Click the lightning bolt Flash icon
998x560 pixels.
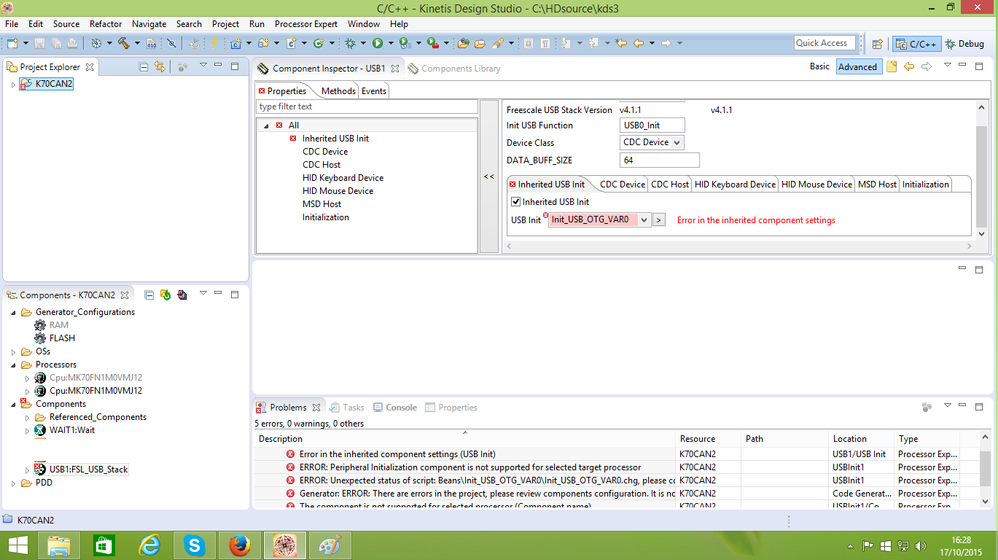214,43
